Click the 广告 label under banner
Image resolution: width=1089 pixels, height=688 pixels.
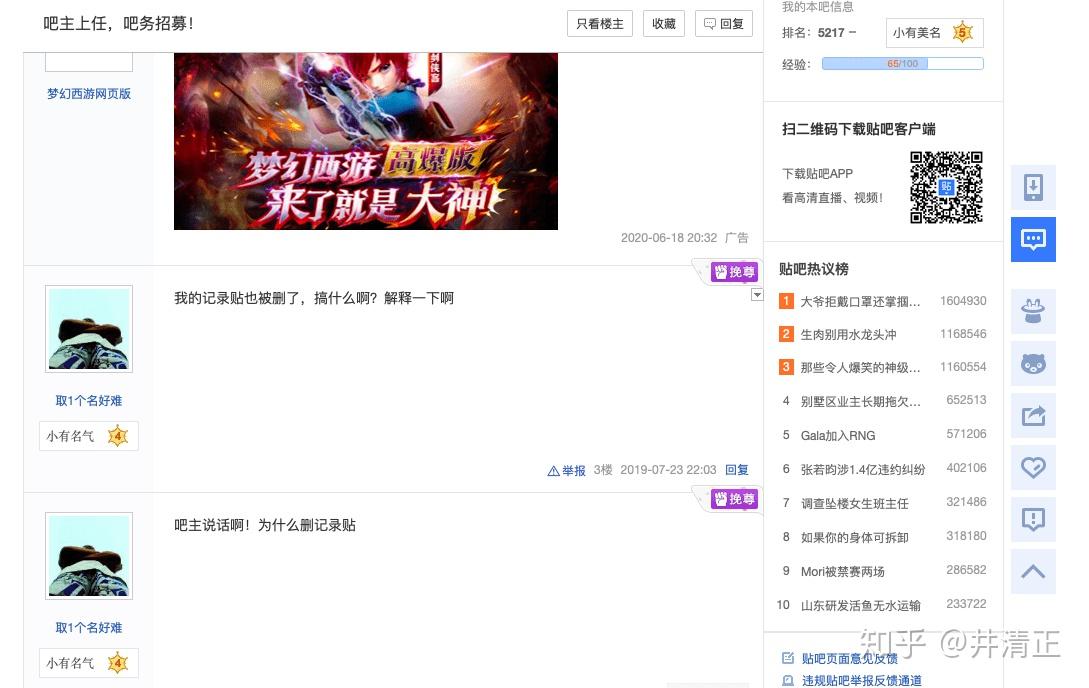click(x=736, y=237)
